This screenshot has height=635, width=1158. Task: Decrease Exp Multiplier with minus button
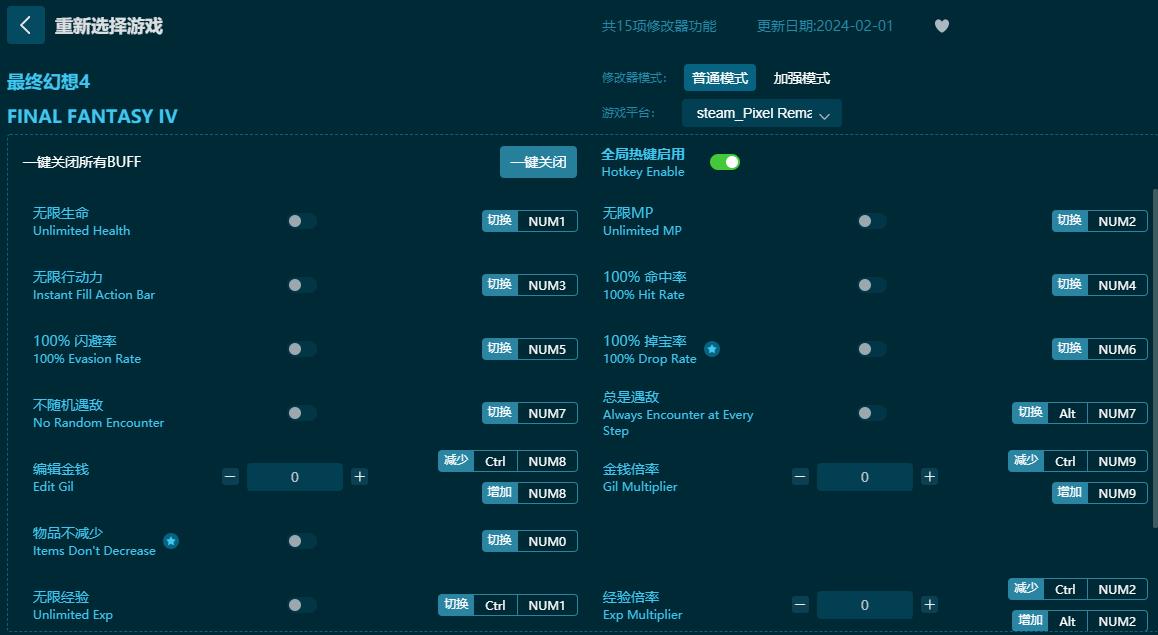coord(801,605)
